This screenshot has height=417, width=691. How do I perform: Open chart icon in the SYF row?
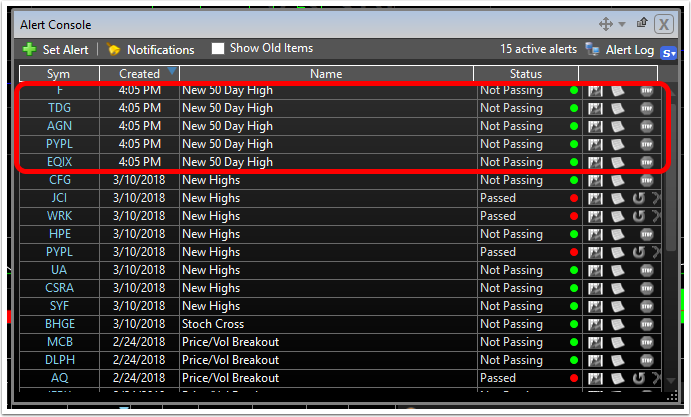pos(595,306)
